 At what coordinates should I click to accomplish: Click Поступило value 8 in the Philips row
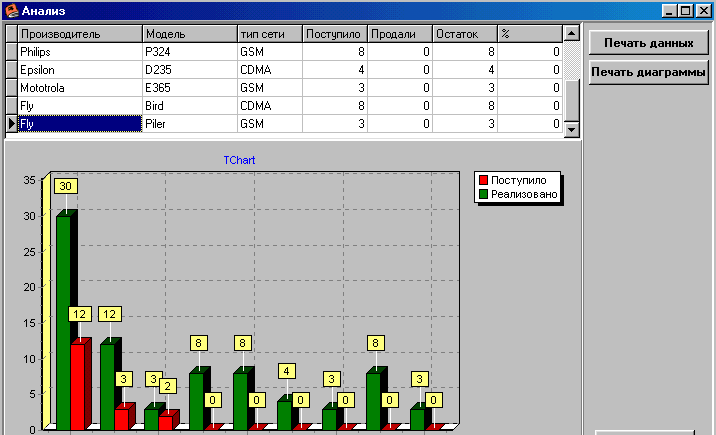pos(335,52)
